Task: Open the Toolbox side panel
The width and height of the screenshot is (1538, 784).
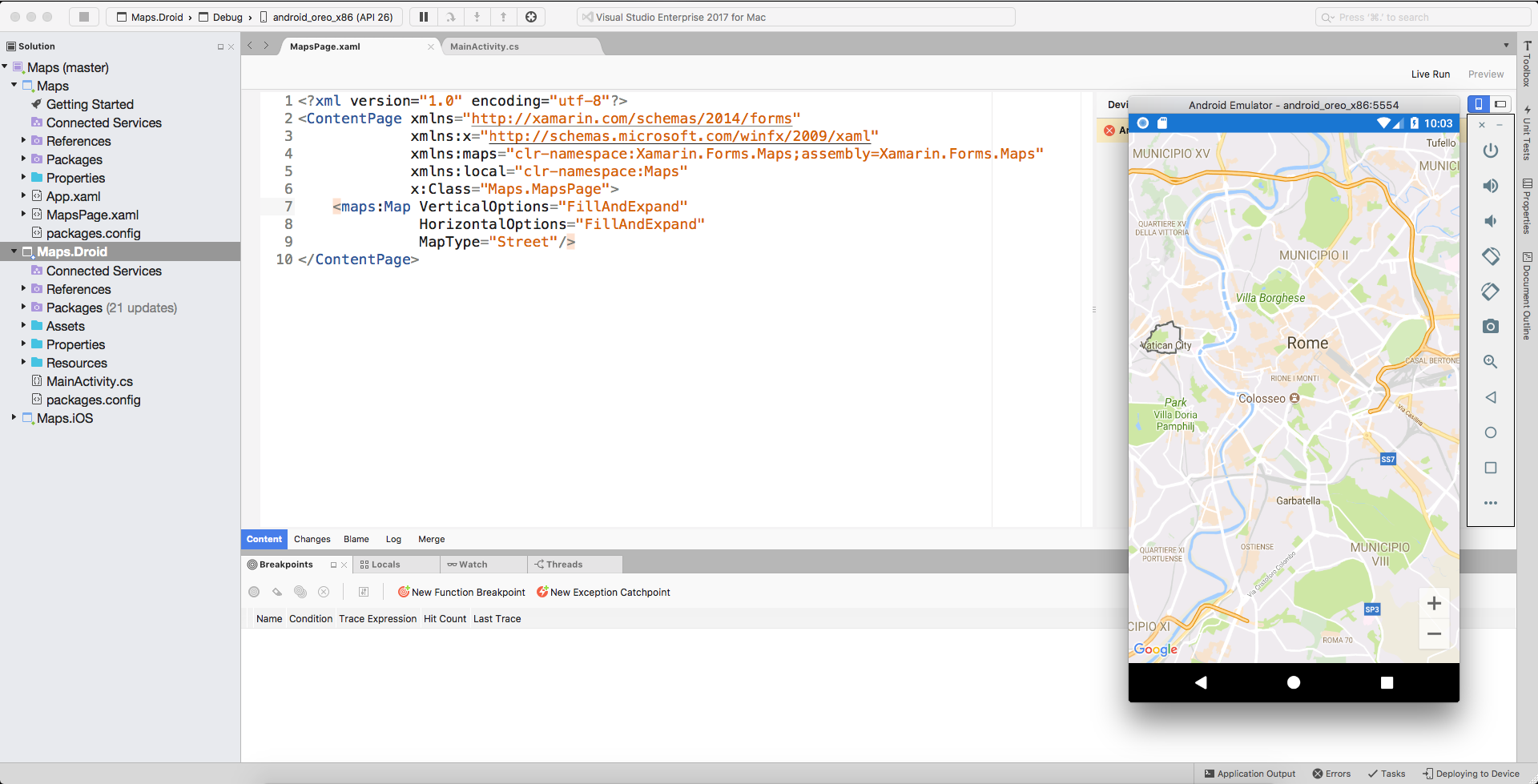Action: pyautogui.click(x=1528, y=64)
